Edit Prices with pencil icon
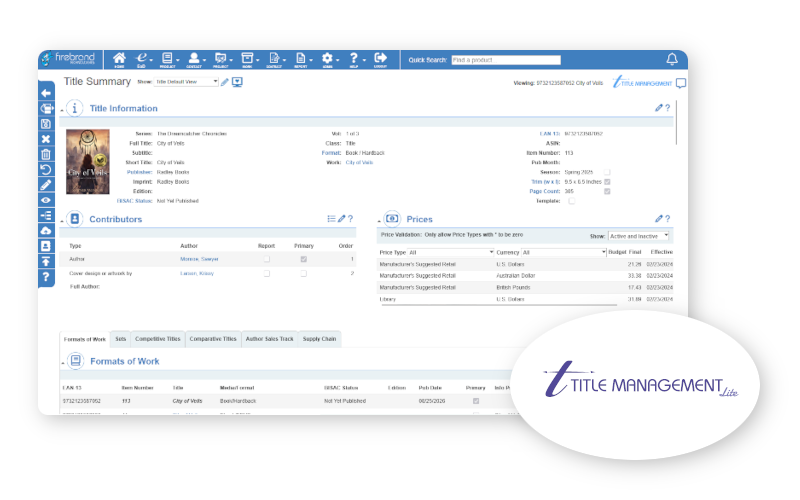This screenshot has width=800, height=500. [659, 218]
